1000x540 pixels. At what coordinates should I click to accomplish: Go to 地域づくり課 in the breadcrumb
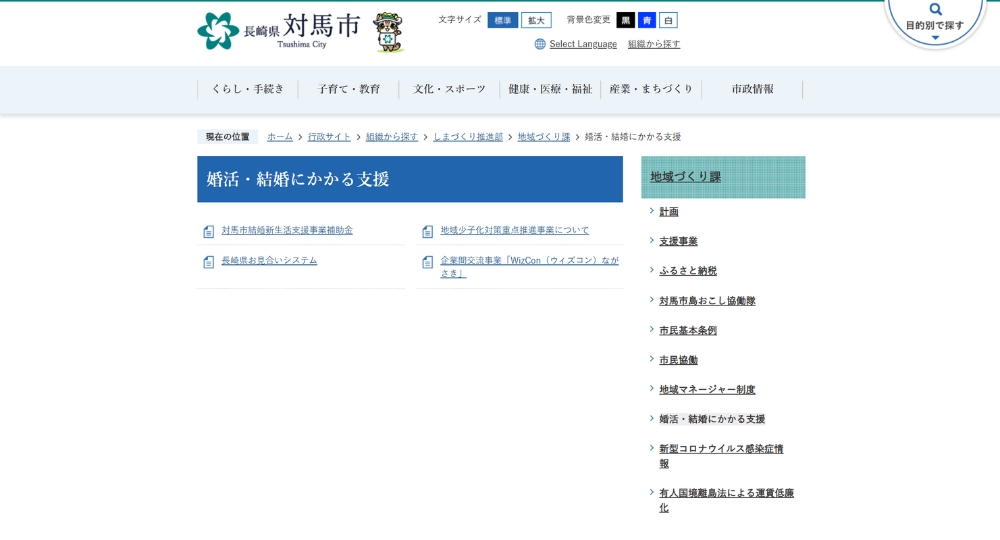click(544, 136)
